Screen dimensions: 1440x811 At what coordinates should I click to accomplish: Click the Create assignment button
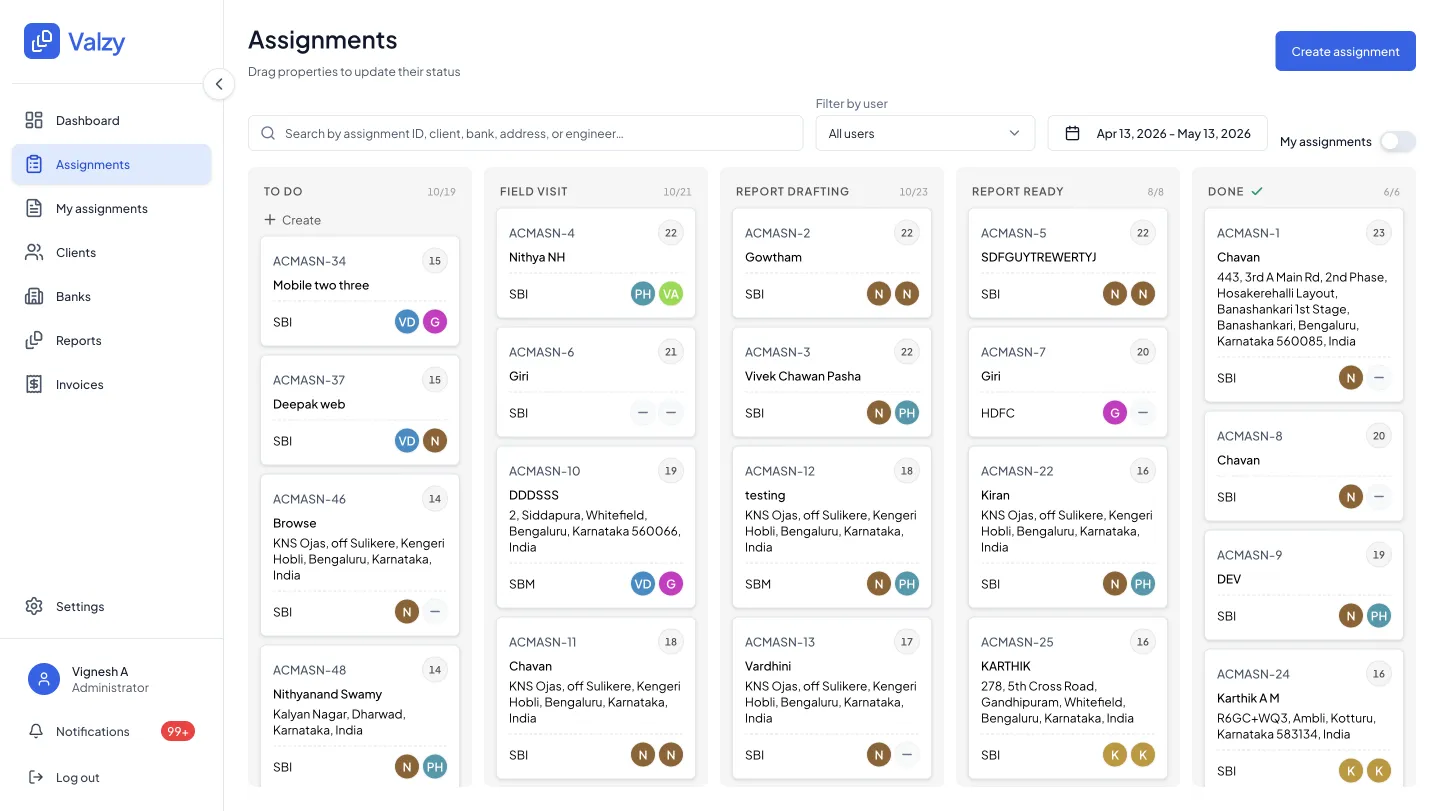(x=1345, y=51)
